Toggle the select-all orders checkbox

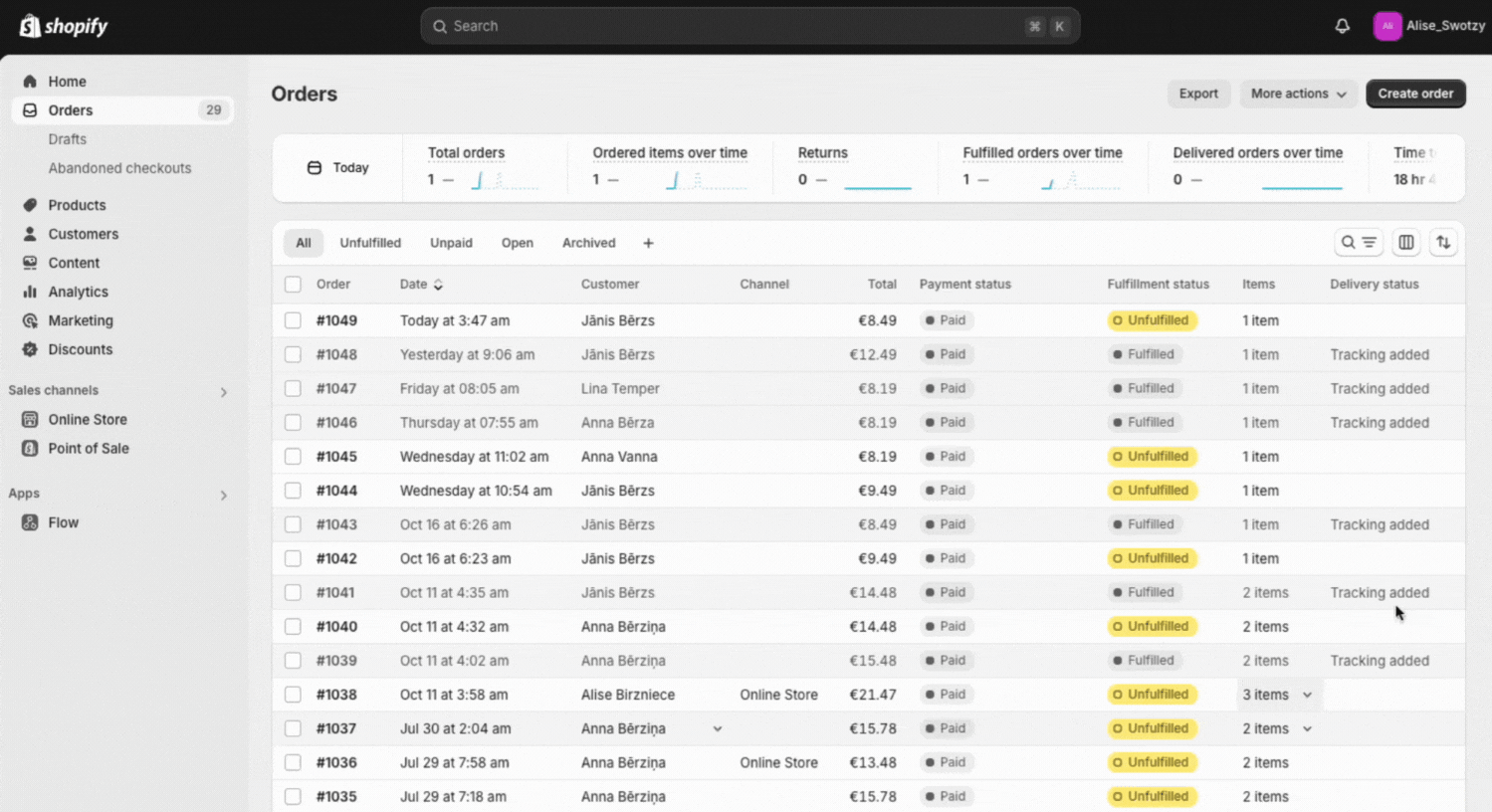[x=293, y=285]
